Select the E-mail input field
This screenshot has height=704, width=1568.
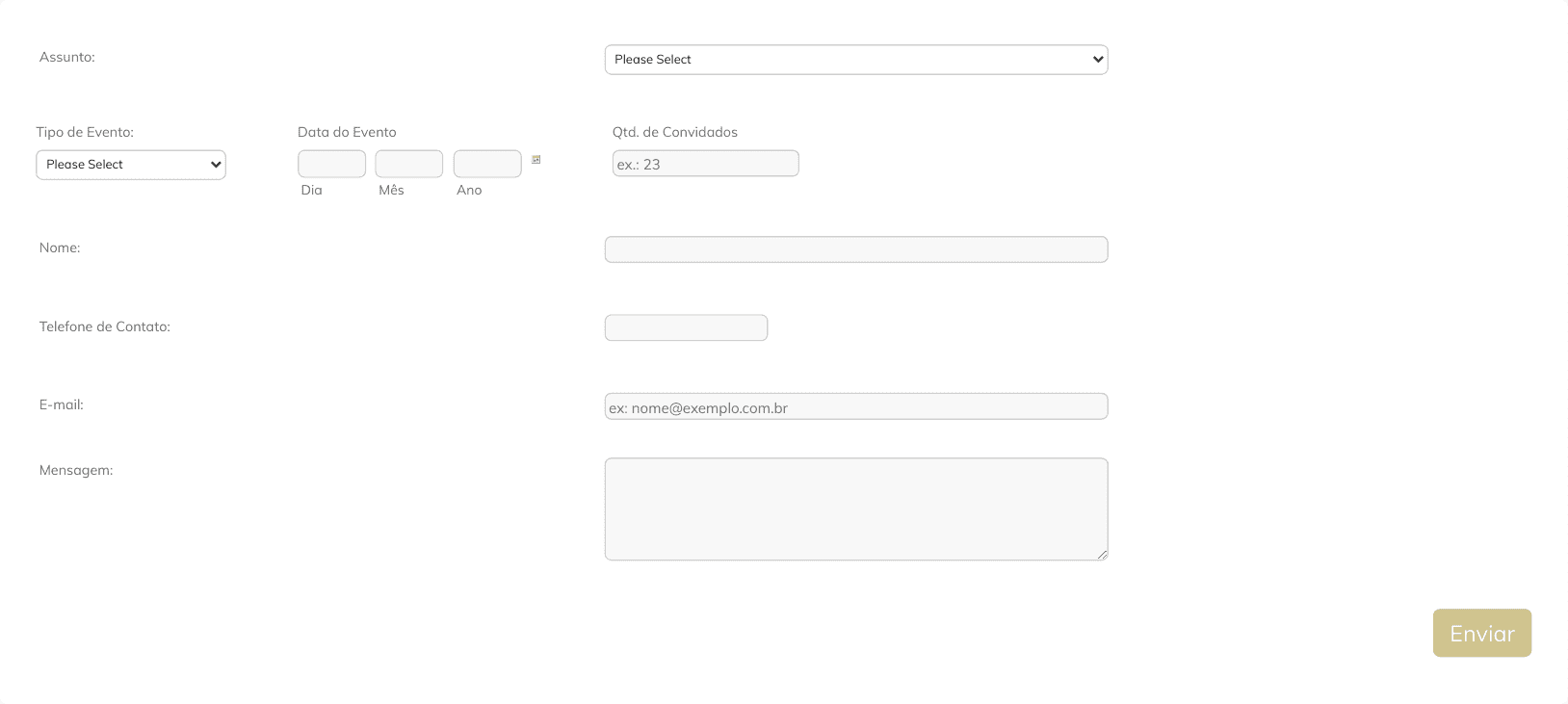pyautogui.click(x=855, y=406)
